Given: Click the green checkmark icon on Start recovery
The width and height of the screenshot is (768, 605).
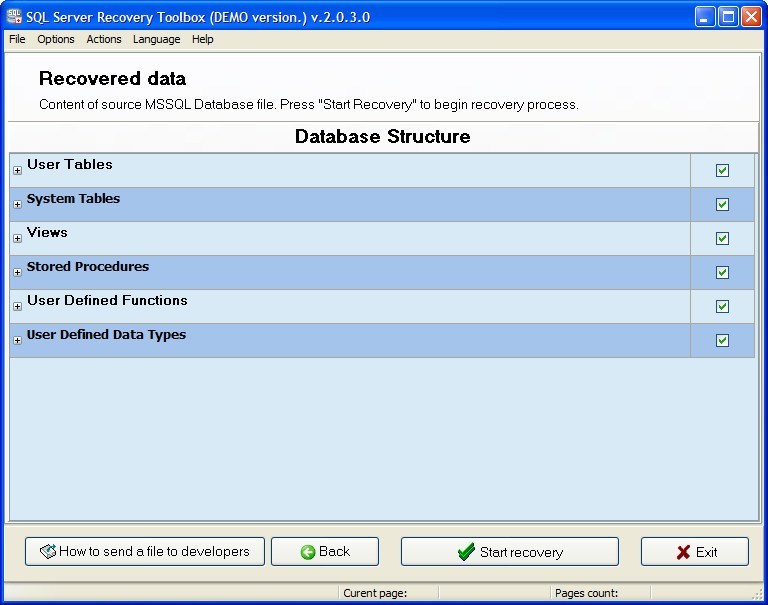Looking at the screenshot, I should [x=466, y=552].
